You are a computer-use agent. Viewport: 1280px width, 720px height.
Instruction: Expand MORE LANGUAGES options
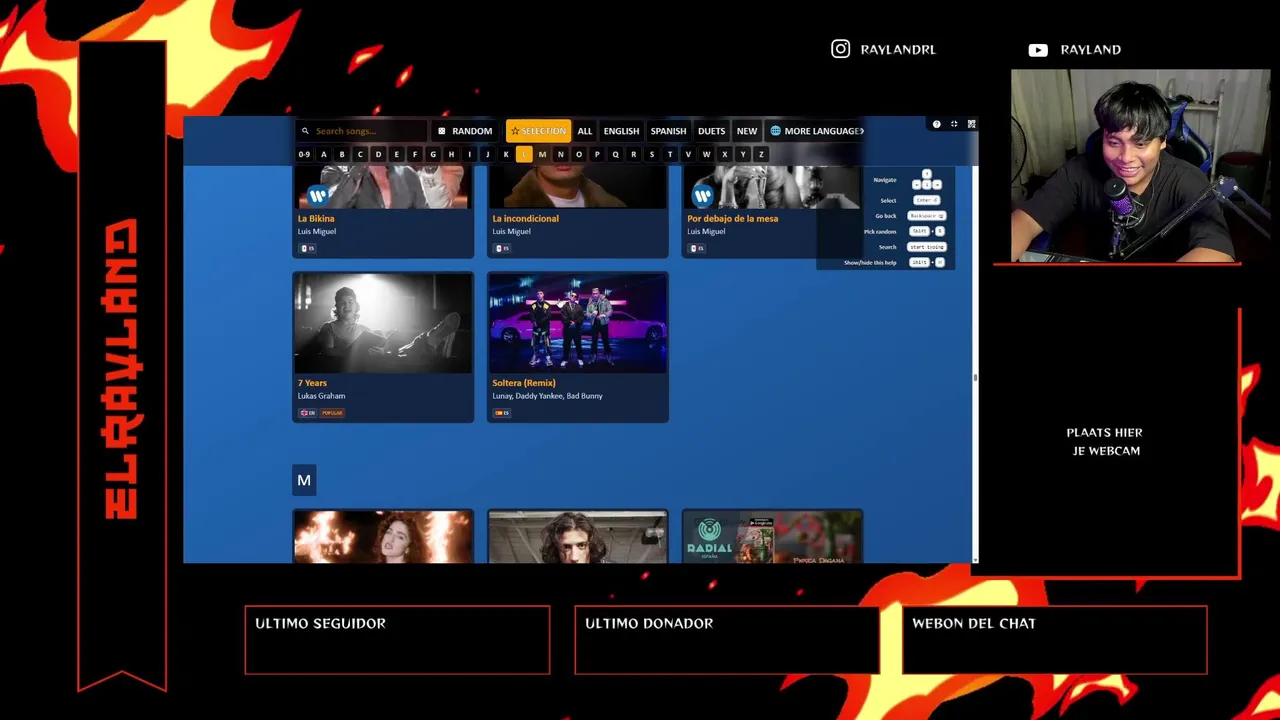coord(817,131)
